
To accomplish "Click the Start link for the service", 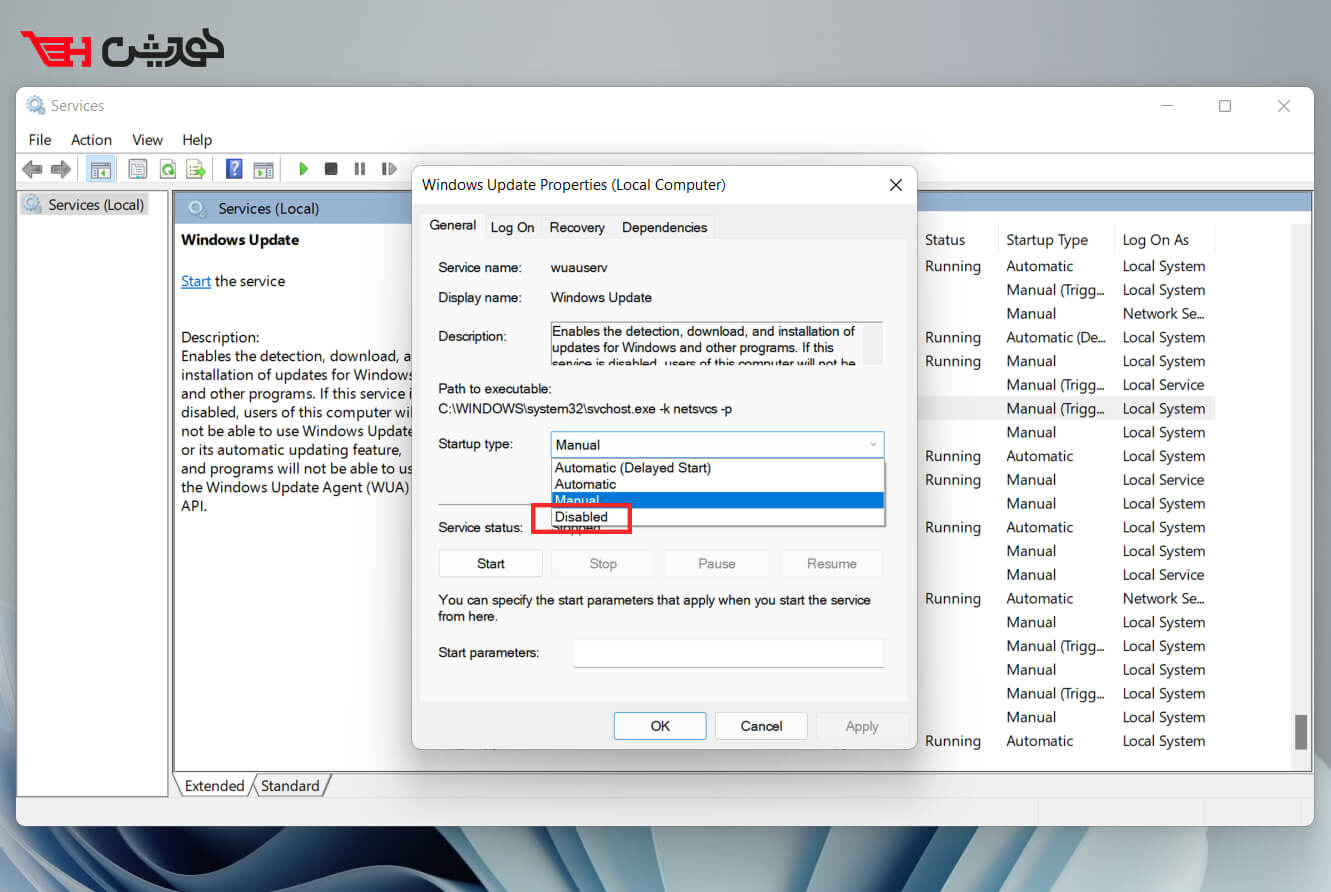I will click(x=195, y=281).
